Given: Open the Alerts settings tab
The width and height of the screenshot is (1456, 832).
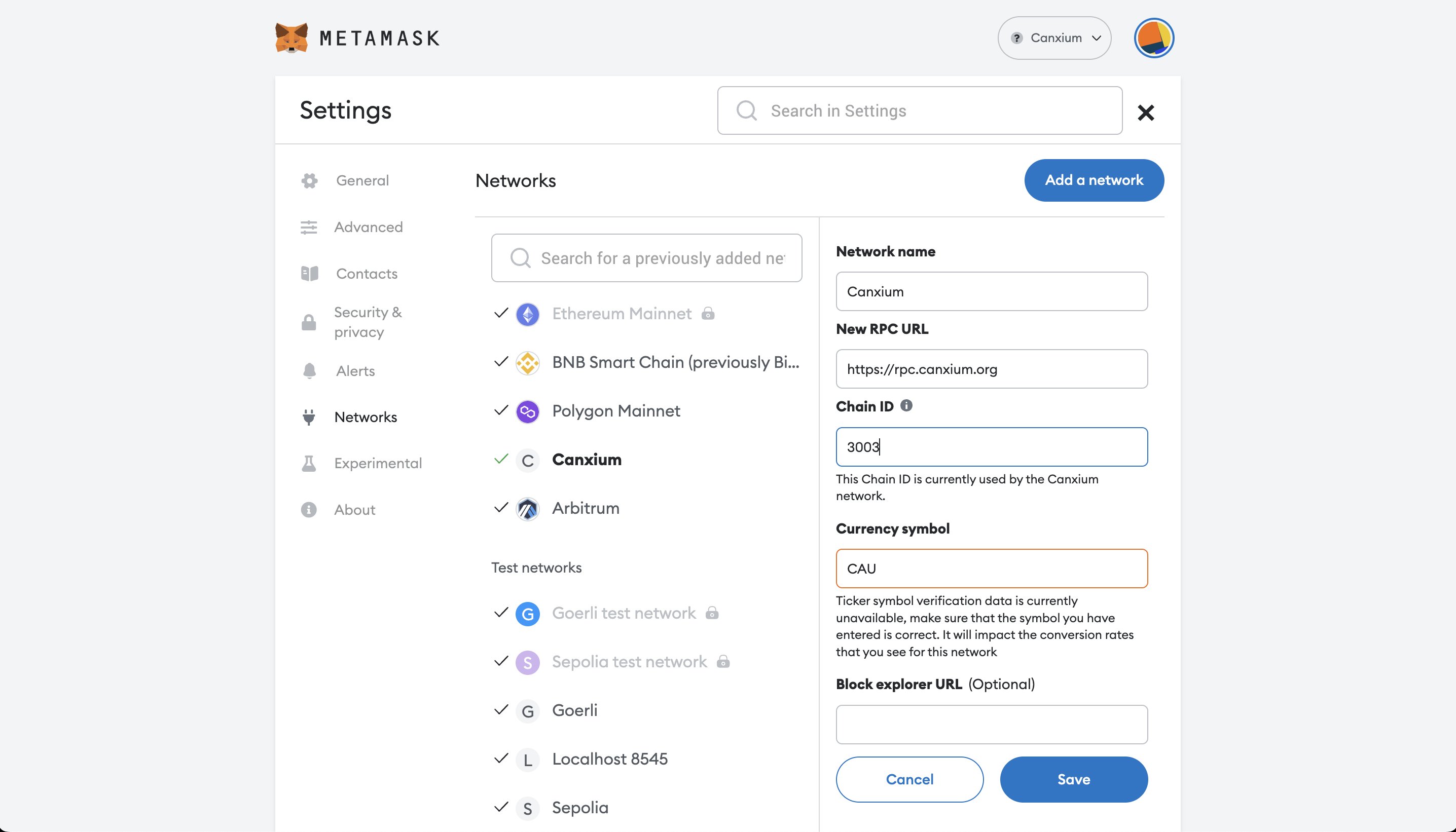Looking at the screenshot, I should [x=355, y=371].
